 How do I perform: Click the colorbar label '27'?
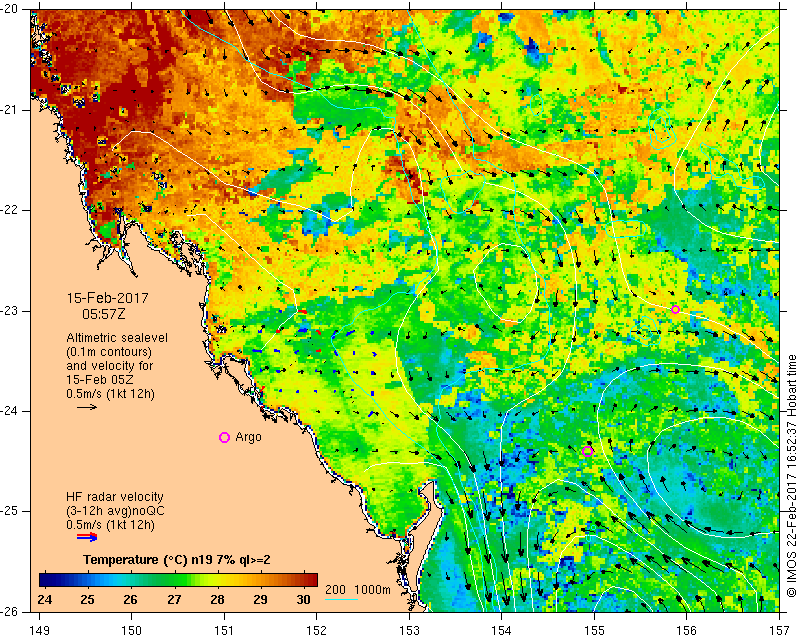tap(174, 599)
